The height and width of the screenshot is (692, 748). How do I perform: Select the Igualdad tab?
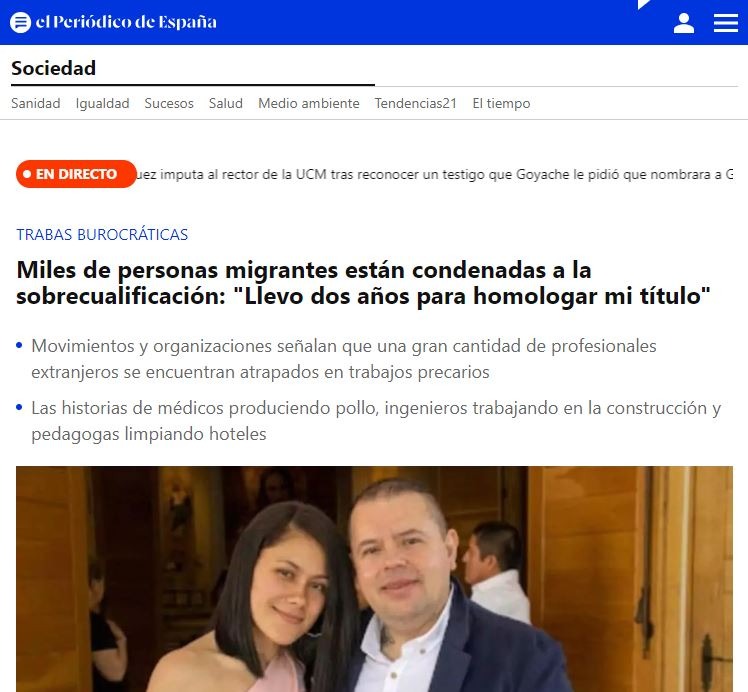click(x=103, y=103)
